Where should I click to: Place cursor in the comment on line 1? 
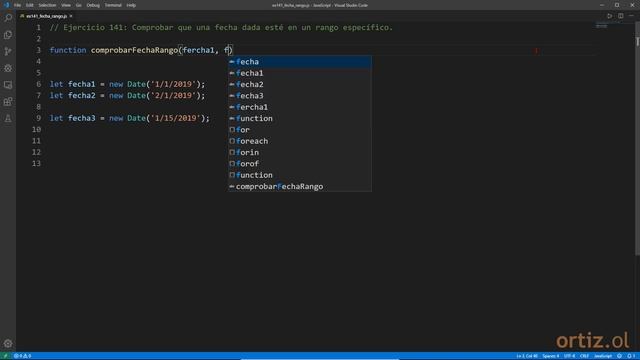[221, 28]
